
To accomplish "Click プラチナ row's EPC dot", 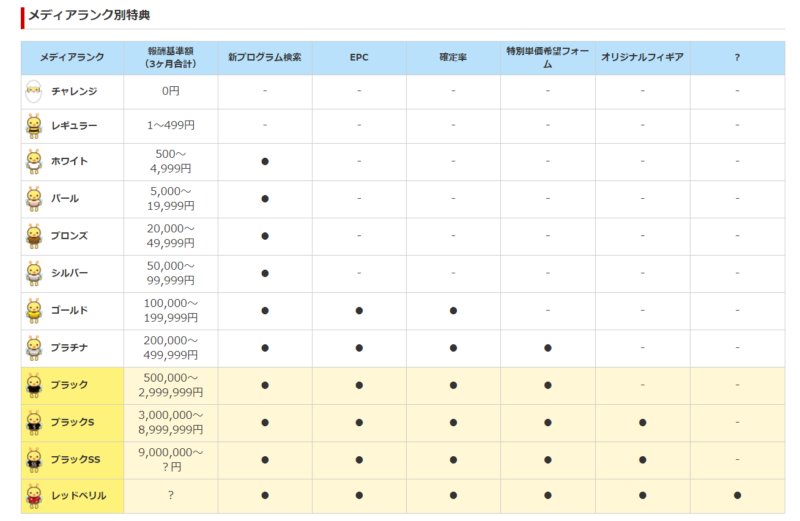I will pos(359,348).
